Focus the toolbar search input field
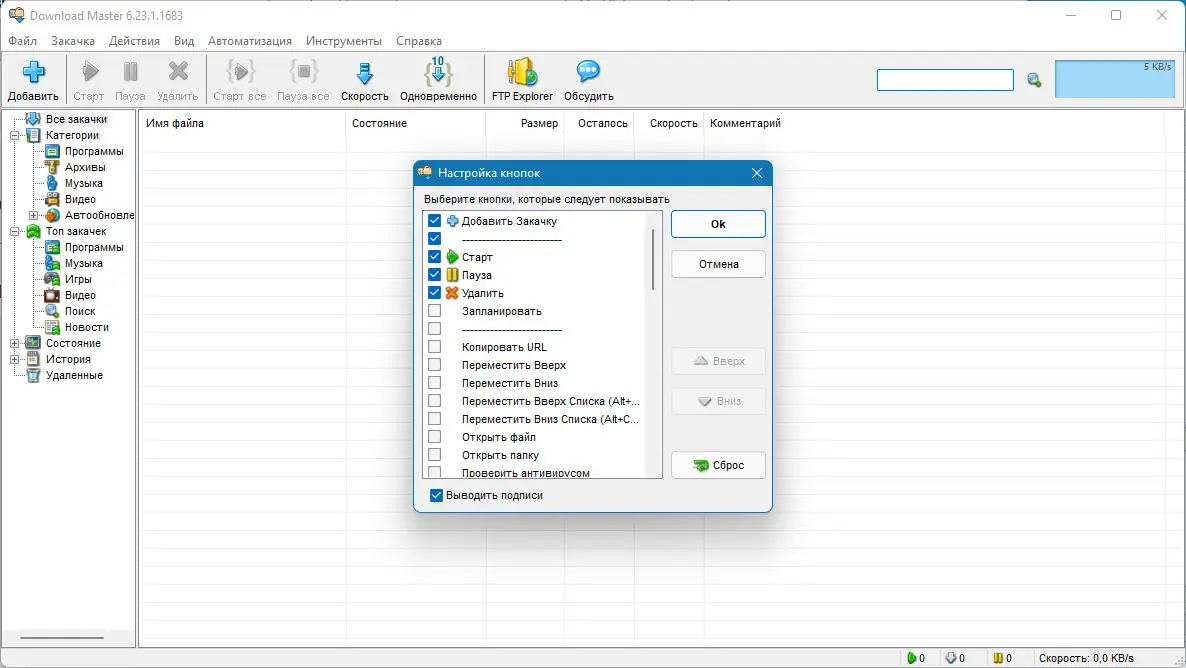1186x668 pixels. point(945,79)
